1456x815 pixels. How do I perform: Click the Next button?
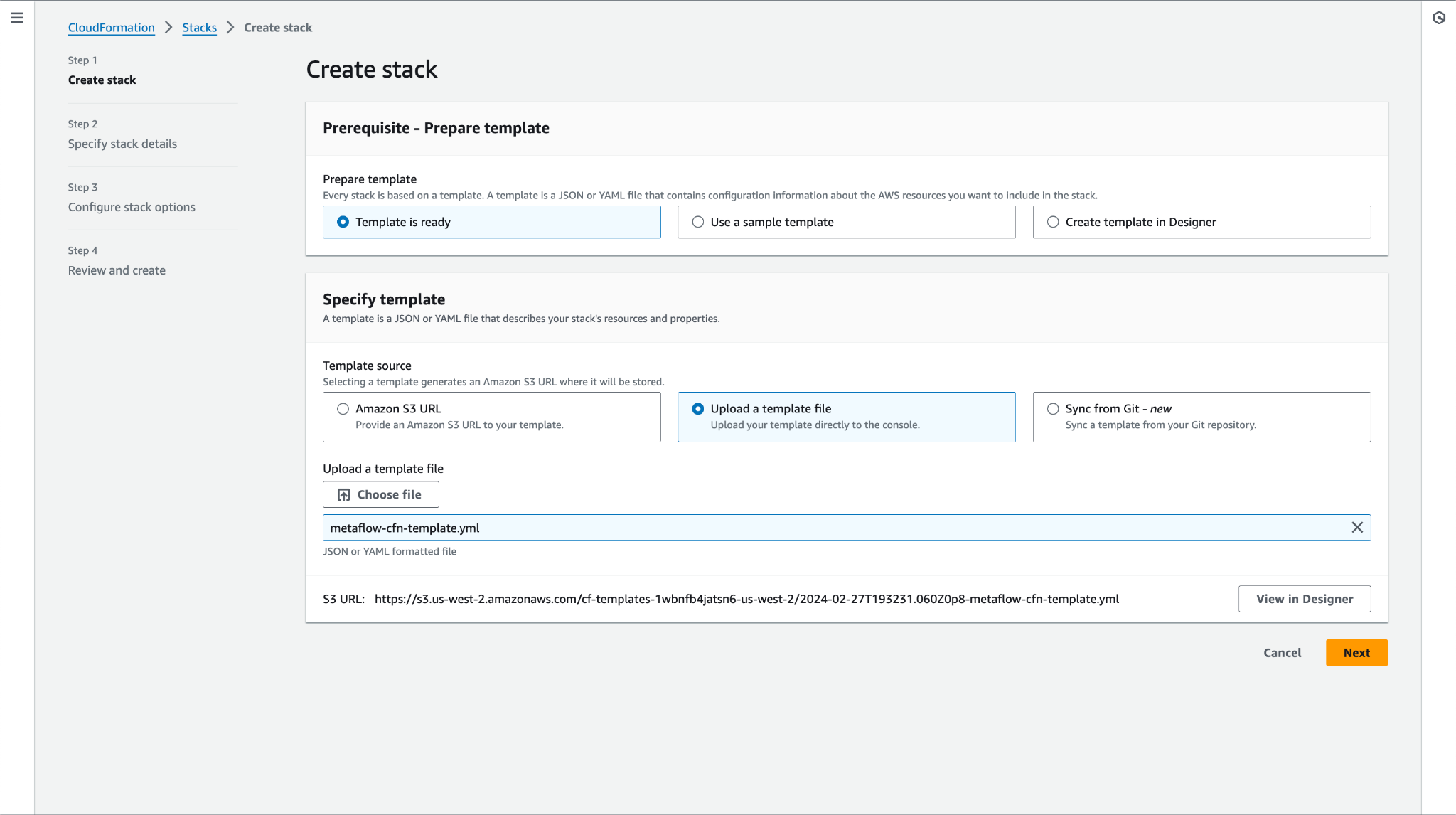tap(1356, 652)
